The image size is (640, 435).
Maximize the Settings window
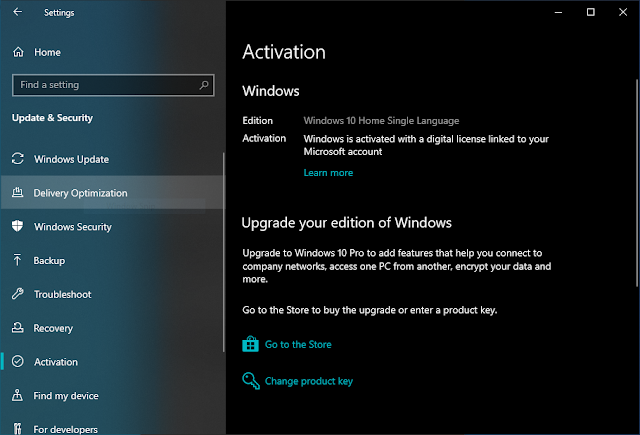click(591, 12)
